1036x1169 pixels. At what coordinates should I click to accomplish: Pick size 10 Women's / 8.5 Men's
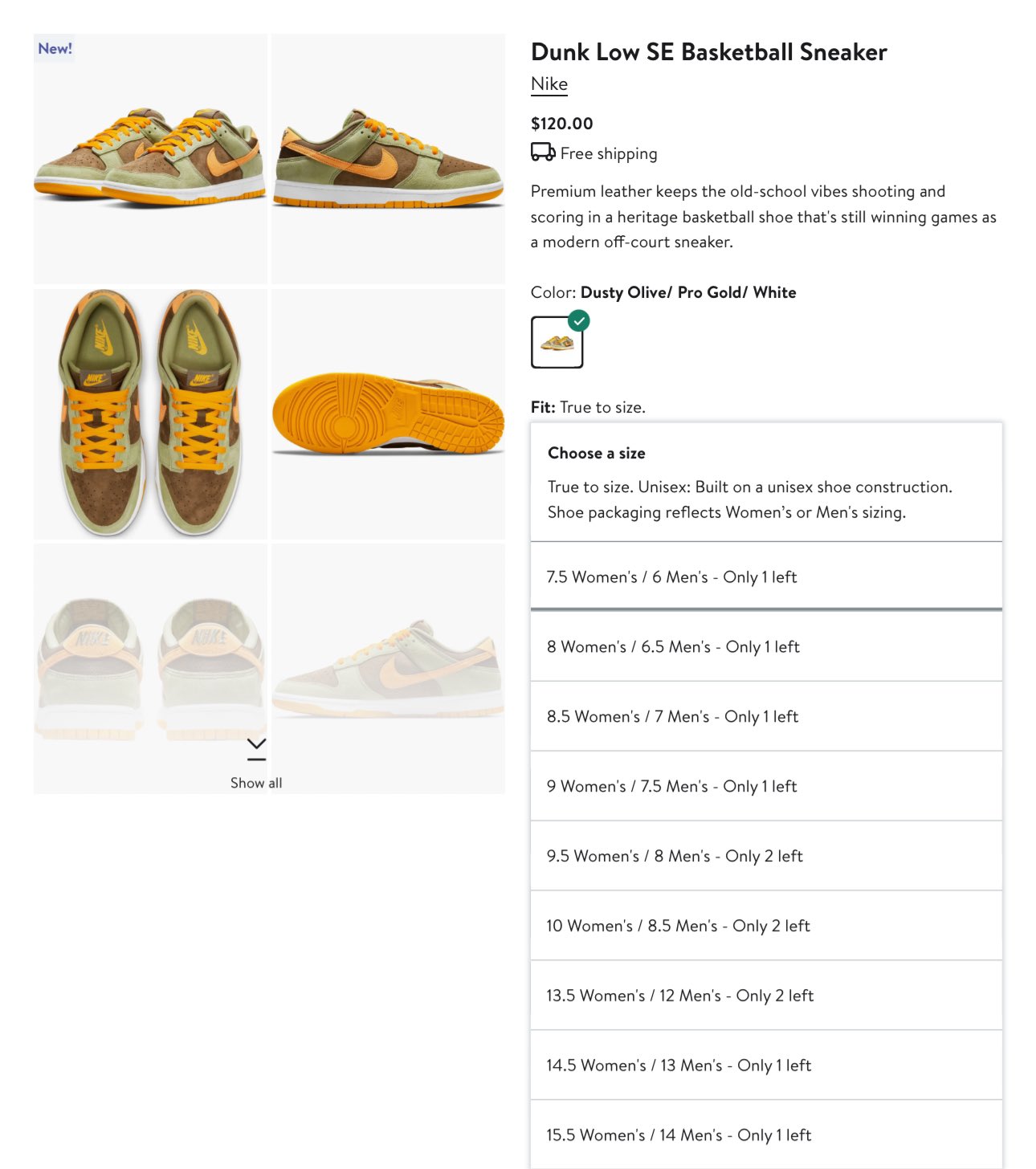click(x=766, y=926)
